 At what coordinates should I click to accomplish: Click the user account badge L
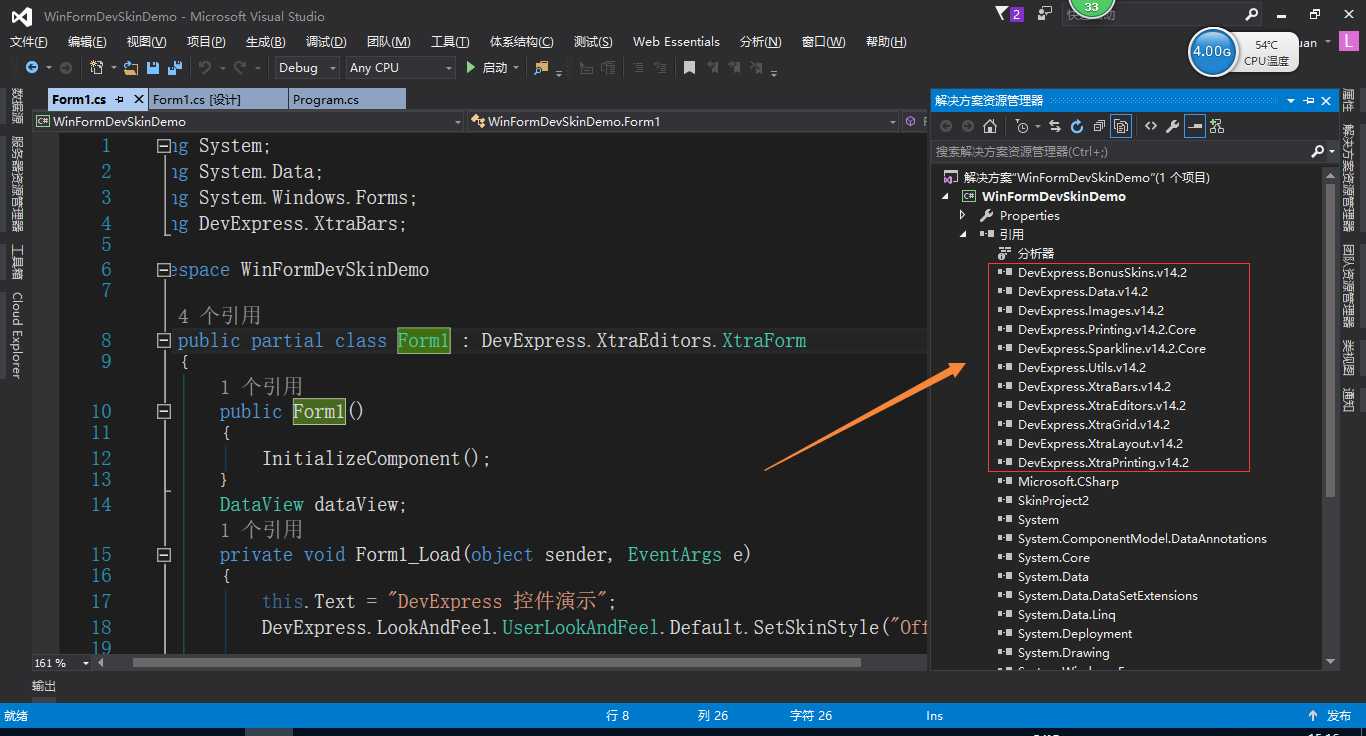click(x=1351, y=42)
